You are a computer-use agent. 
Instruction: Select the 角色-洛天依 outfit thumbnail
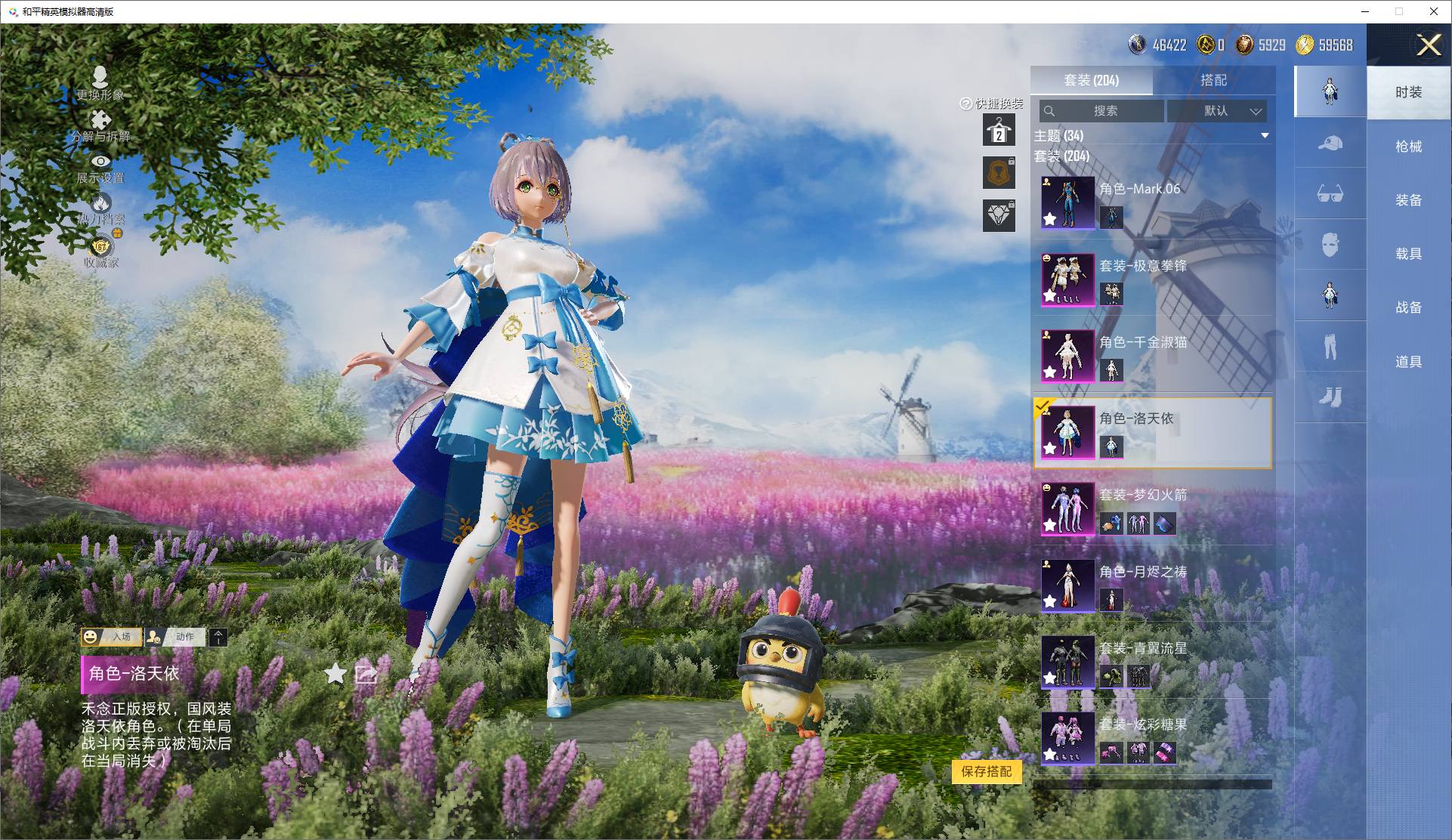(1068, 432)
